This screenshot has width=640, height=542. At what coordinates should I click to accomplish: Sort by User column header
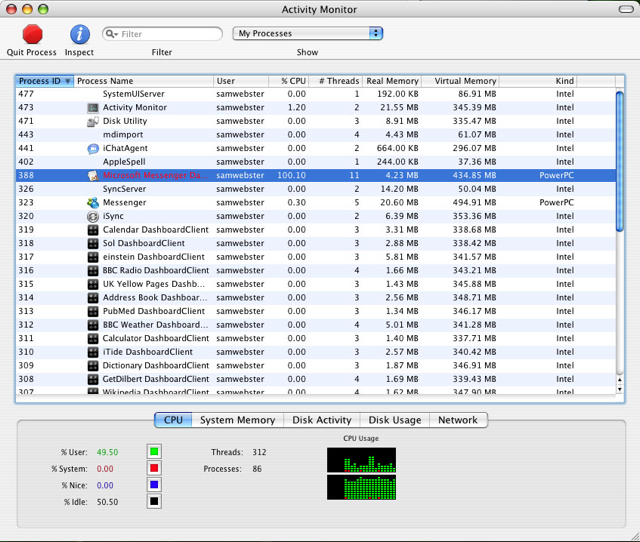point(241,81)
